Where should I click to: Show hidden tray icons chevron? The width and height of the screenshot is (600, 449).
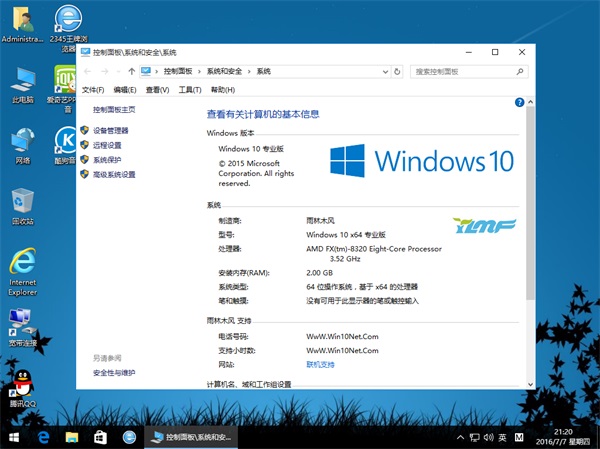(x=460, y=438)
